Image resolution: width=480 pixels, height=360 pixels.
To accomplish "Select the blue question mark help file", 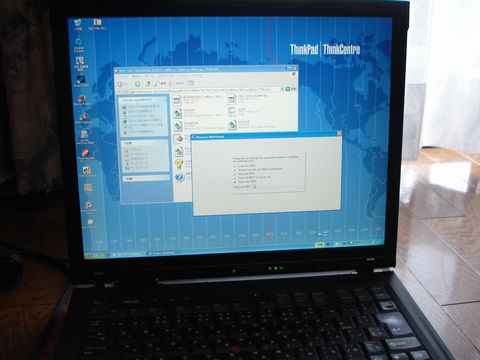I will [x=179, y=177].
